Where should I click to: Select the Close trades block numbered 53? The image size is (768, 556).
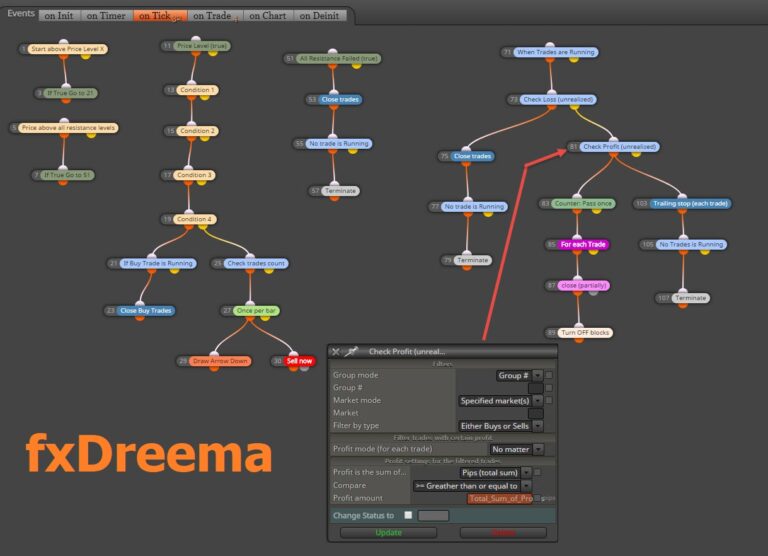(x=340, y=99)
